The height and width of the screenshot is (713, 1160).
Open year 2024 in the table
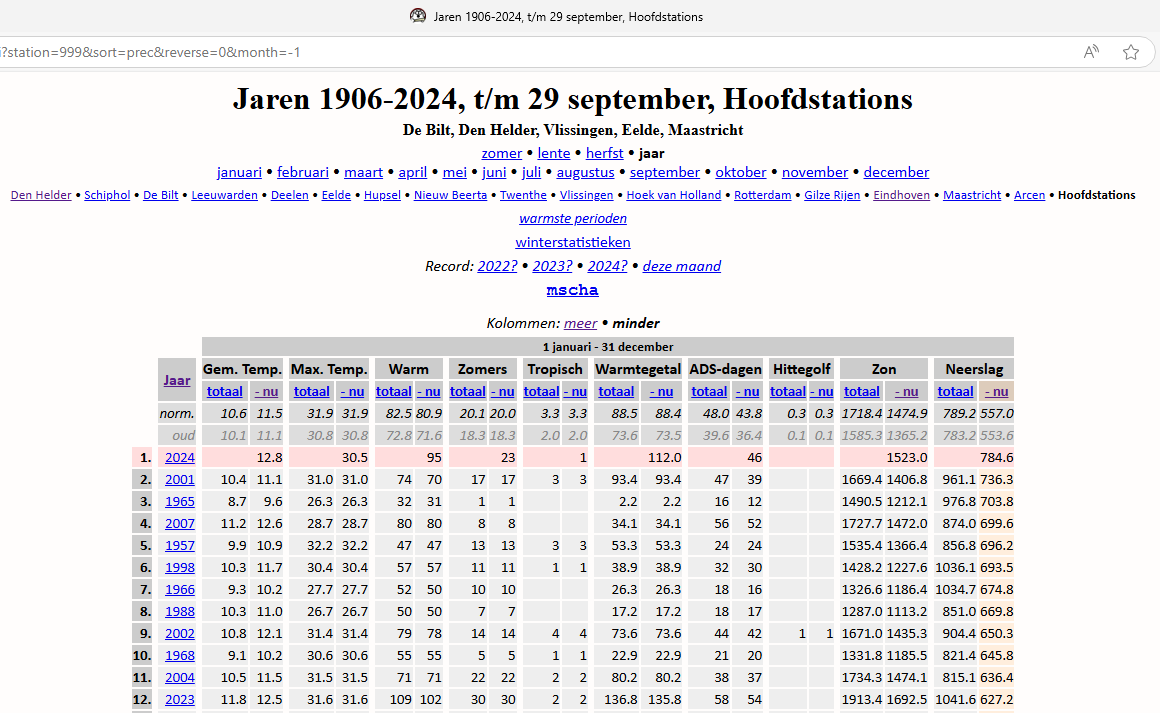click(x=180, y=457)
